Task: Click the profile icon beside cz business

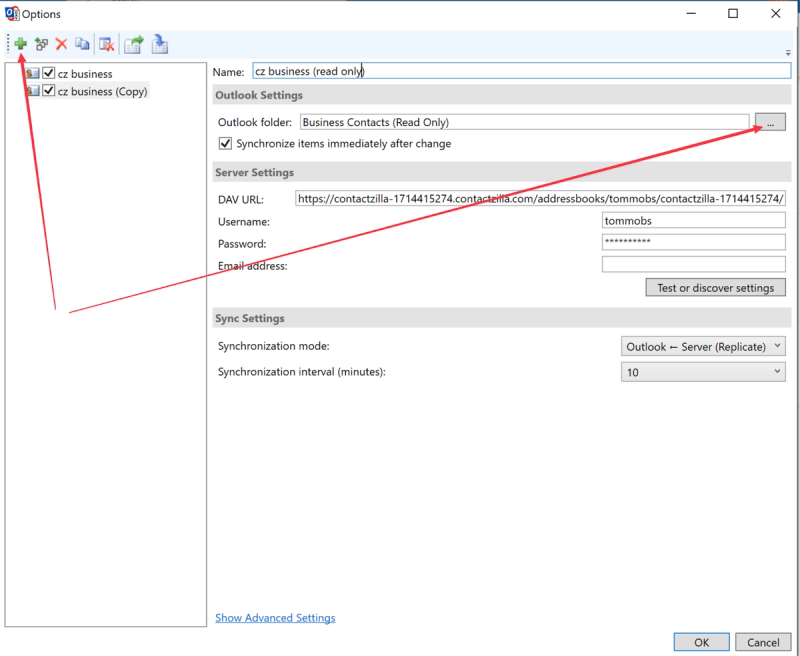Action: pyautogui.click(x=32, y=73)
